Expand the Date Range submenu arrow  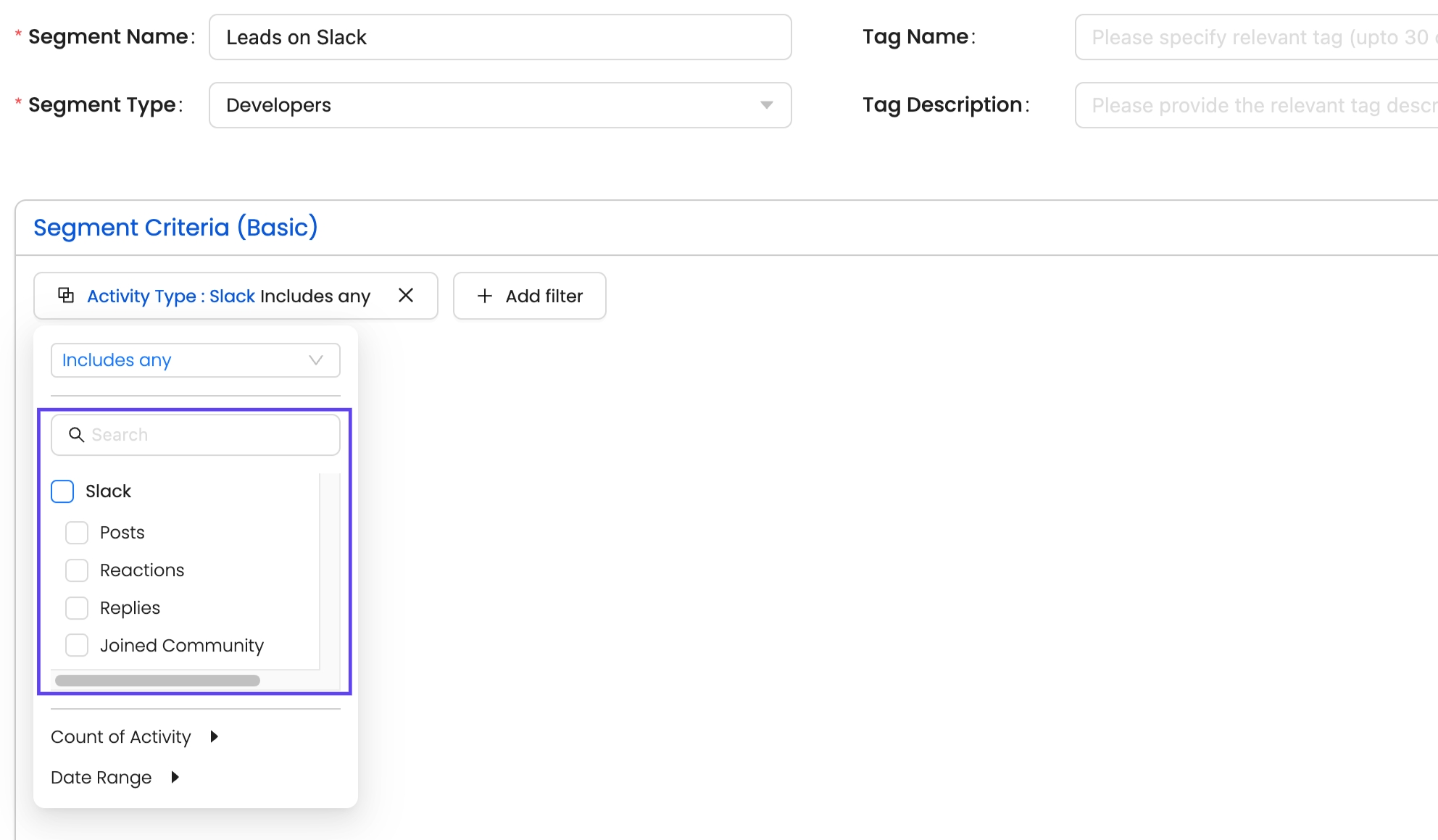[x=175, y=777]
